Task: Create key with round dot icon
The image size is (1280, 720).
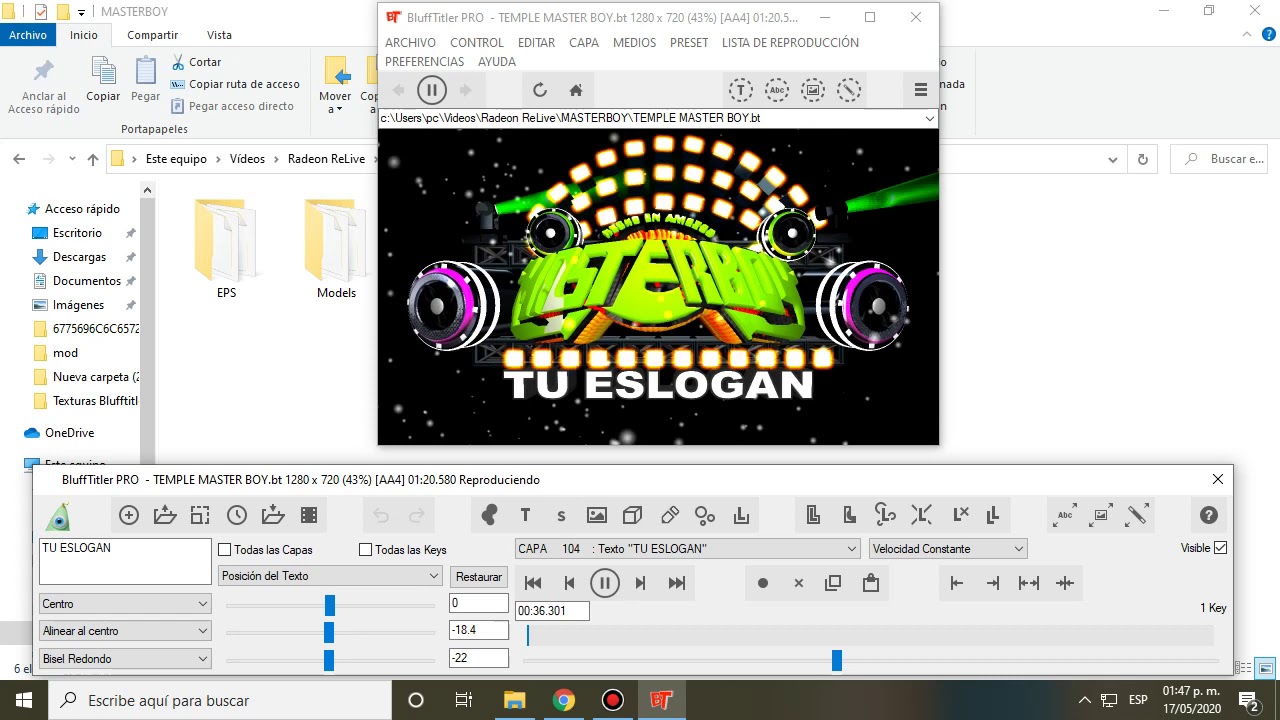Action: [763, 583]
